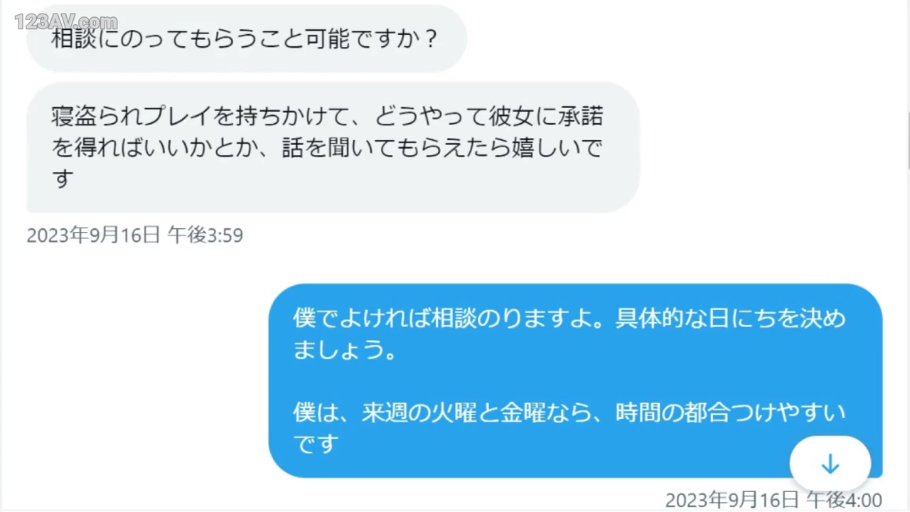Select the blue reply message bubble
Viewport: 910px width, 512px height.
pyautogui.click(x=575, y=381)
